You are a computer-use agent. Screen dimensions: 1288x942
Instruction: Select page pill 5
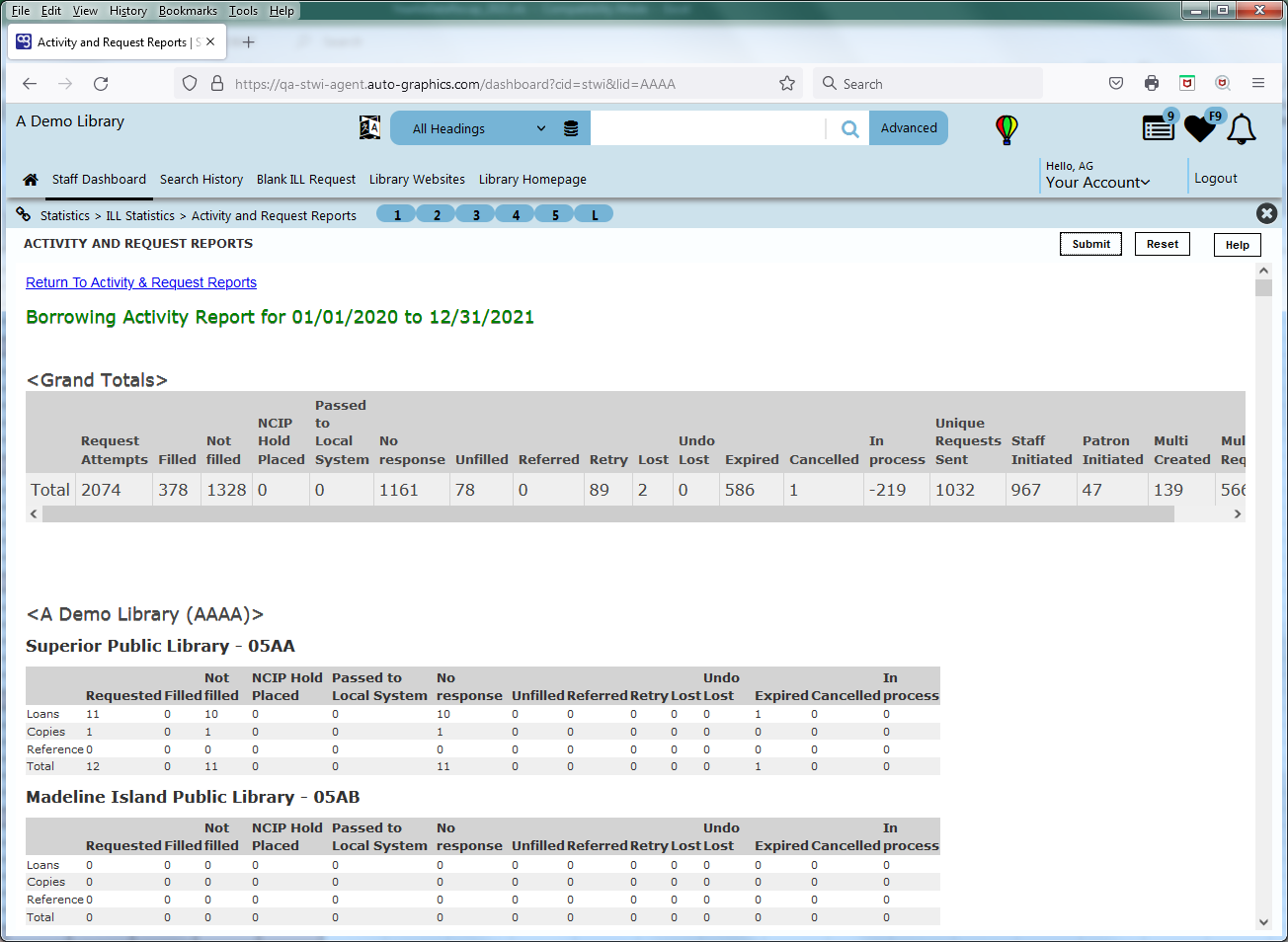click(555, 214)
